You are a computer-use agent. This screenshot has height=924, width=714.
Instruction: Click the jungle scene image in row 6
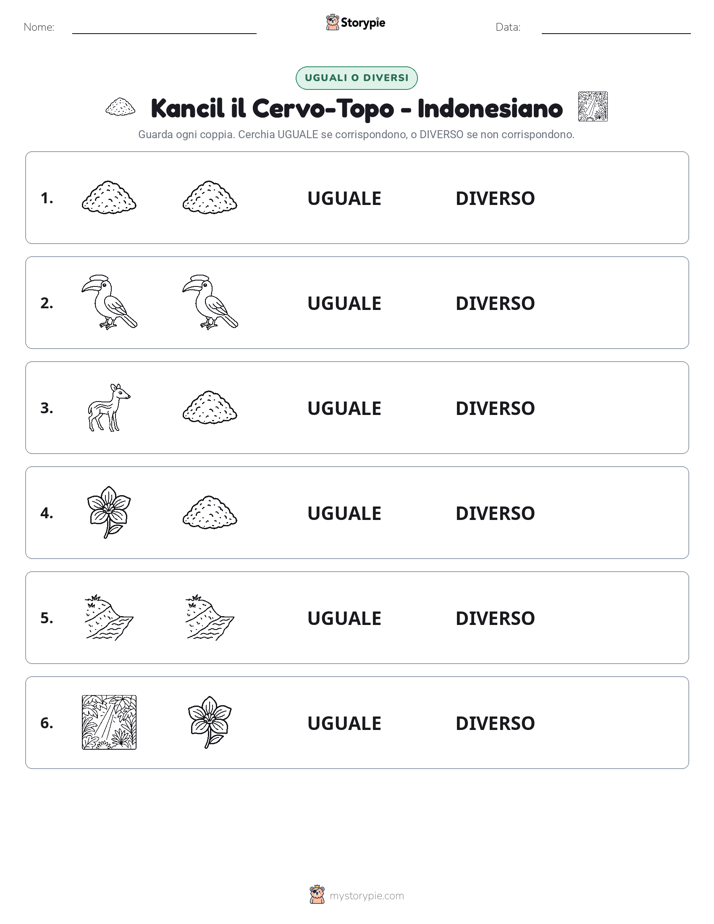[x=109, y=722]
